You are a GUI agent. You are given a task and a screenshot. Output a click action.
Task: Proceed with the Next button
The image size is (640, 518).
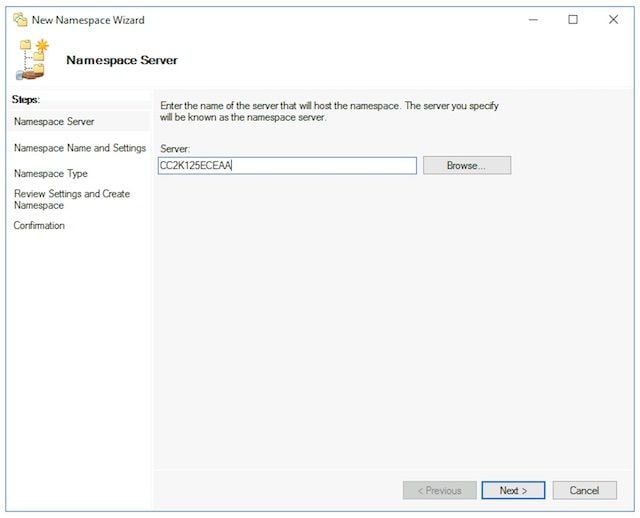[513, 490]
